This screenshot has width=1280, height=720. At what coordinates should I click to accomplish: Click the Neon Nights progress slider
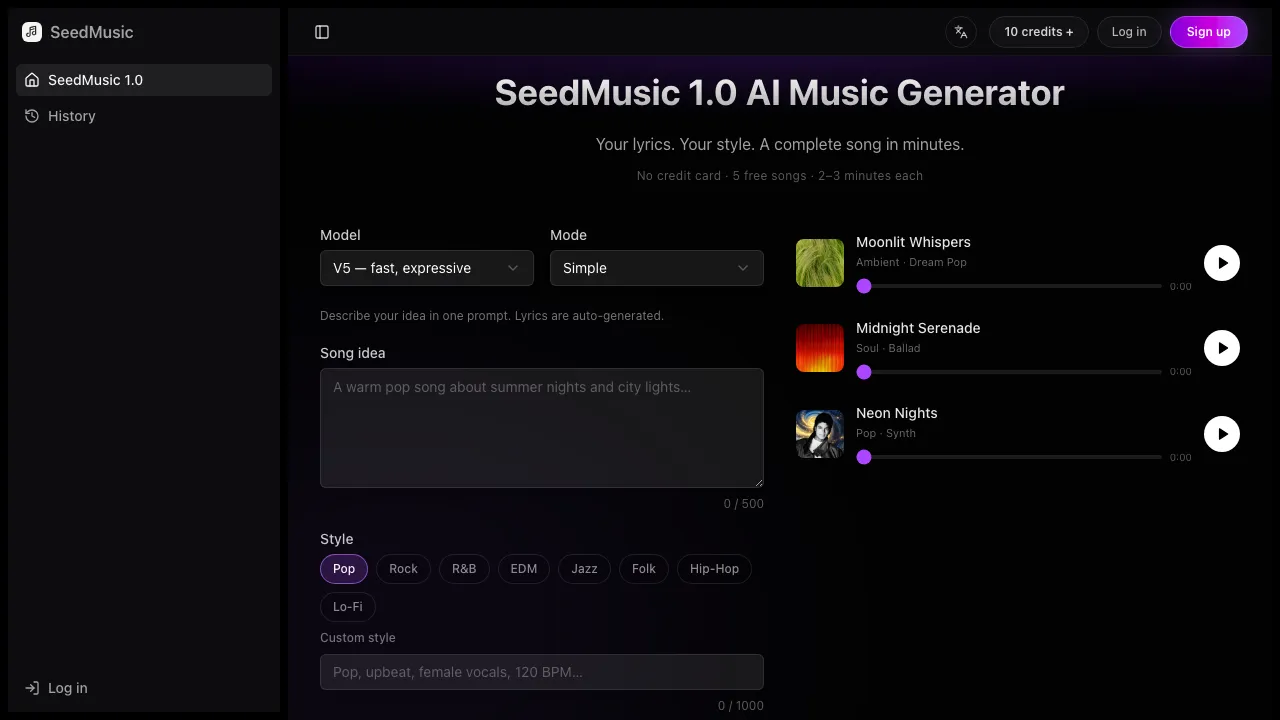1010,457
